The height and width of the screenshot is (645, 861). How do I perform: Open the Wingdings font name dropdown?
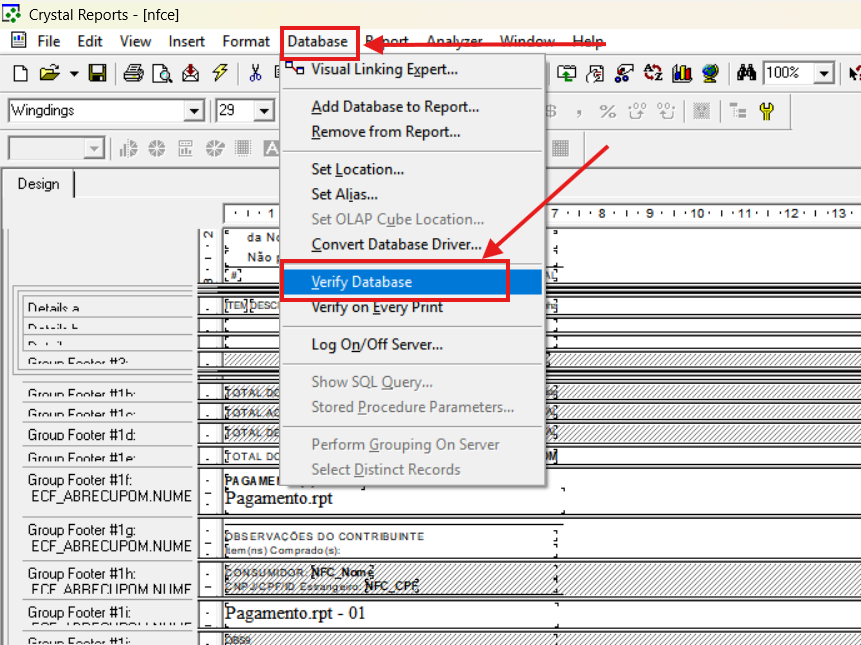pyautogui.click(x=194, y=111)
